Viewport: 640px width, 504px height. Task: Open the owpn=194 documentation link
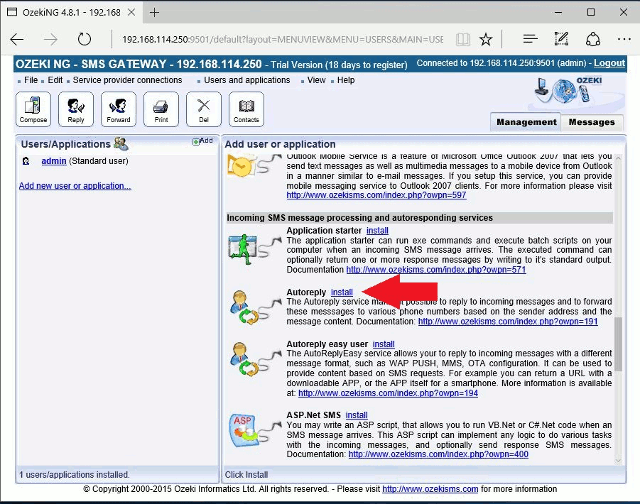point(388,393)
